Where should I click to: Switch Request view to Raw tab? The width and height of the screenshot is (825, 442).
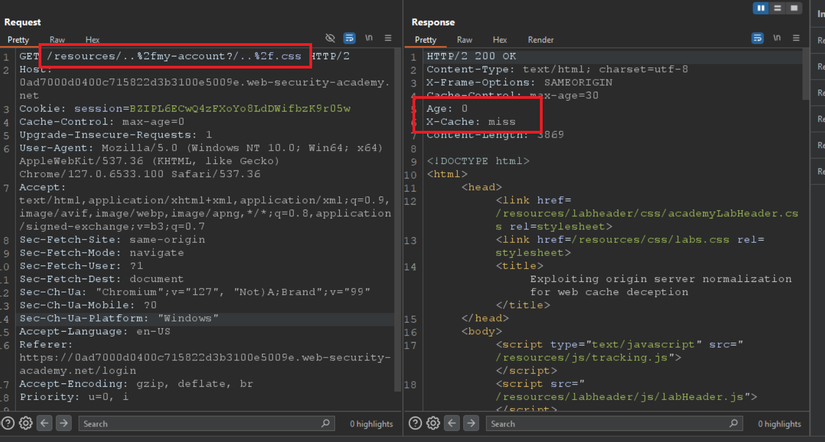click(x=57, y=40)
